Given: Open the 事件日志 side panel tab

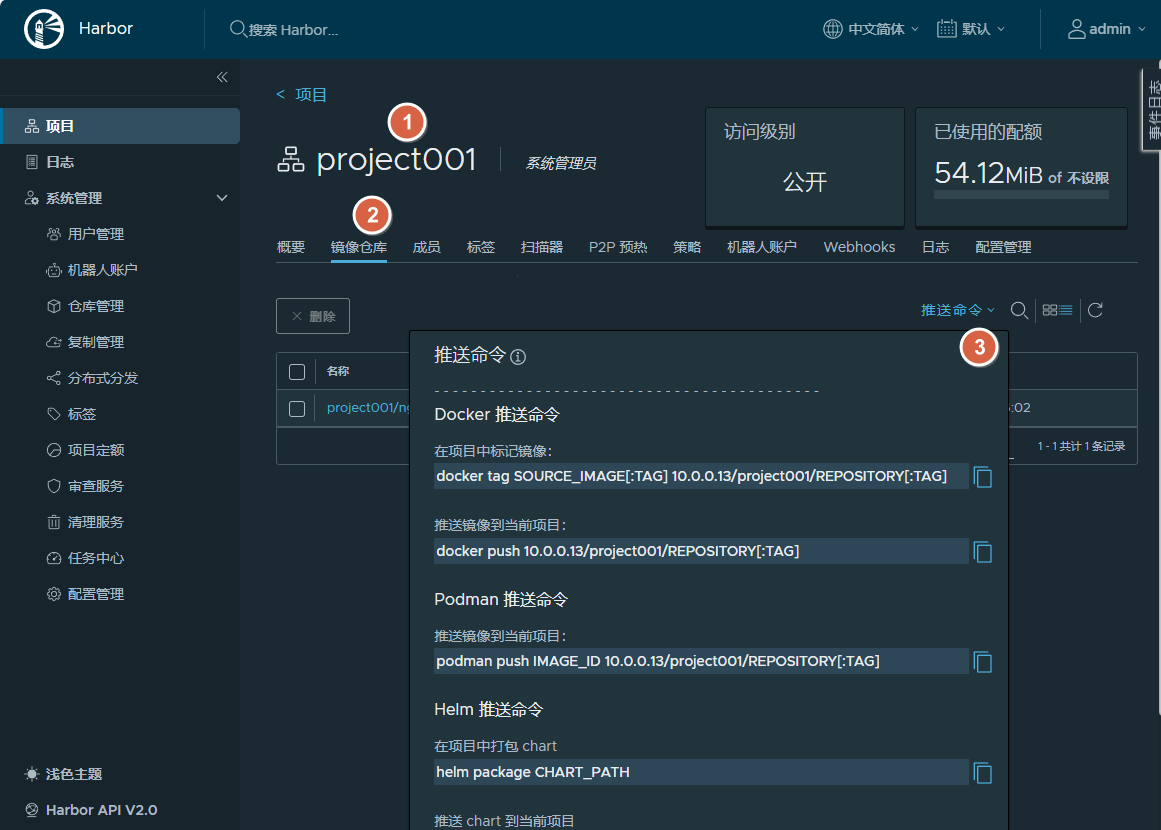Looking at the screenshot, I should [x=1153, y=110].
